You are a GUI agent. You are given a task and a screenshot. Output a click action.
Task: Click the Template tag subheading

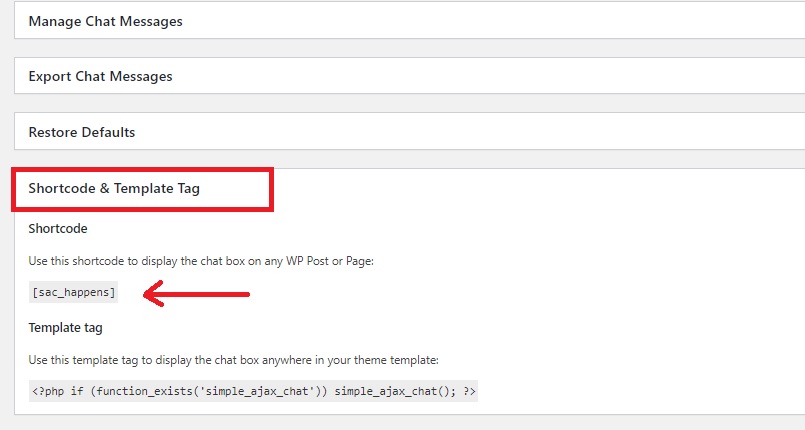tap(66, 327)
